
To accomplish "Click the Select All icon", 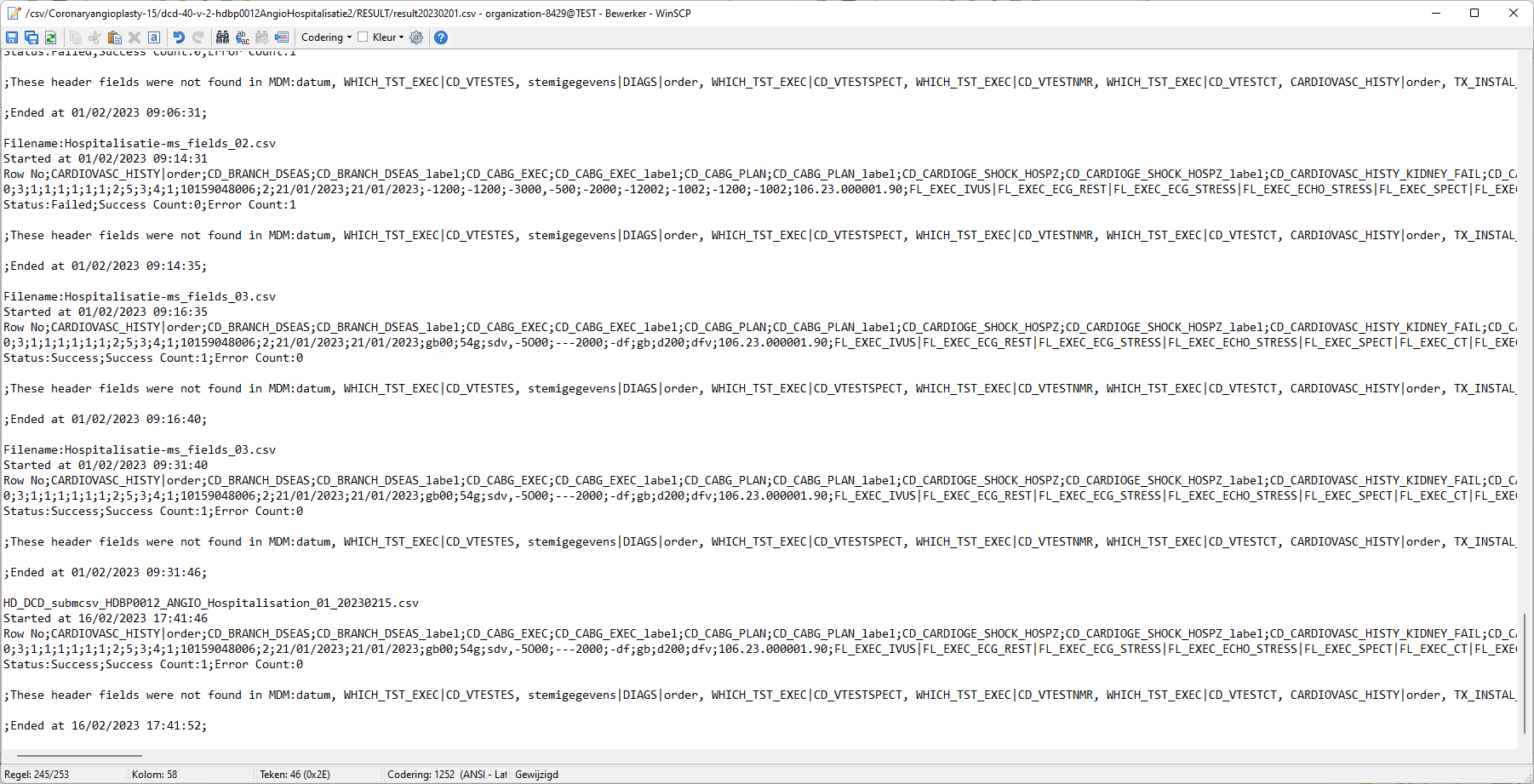I will coord(154,37).
